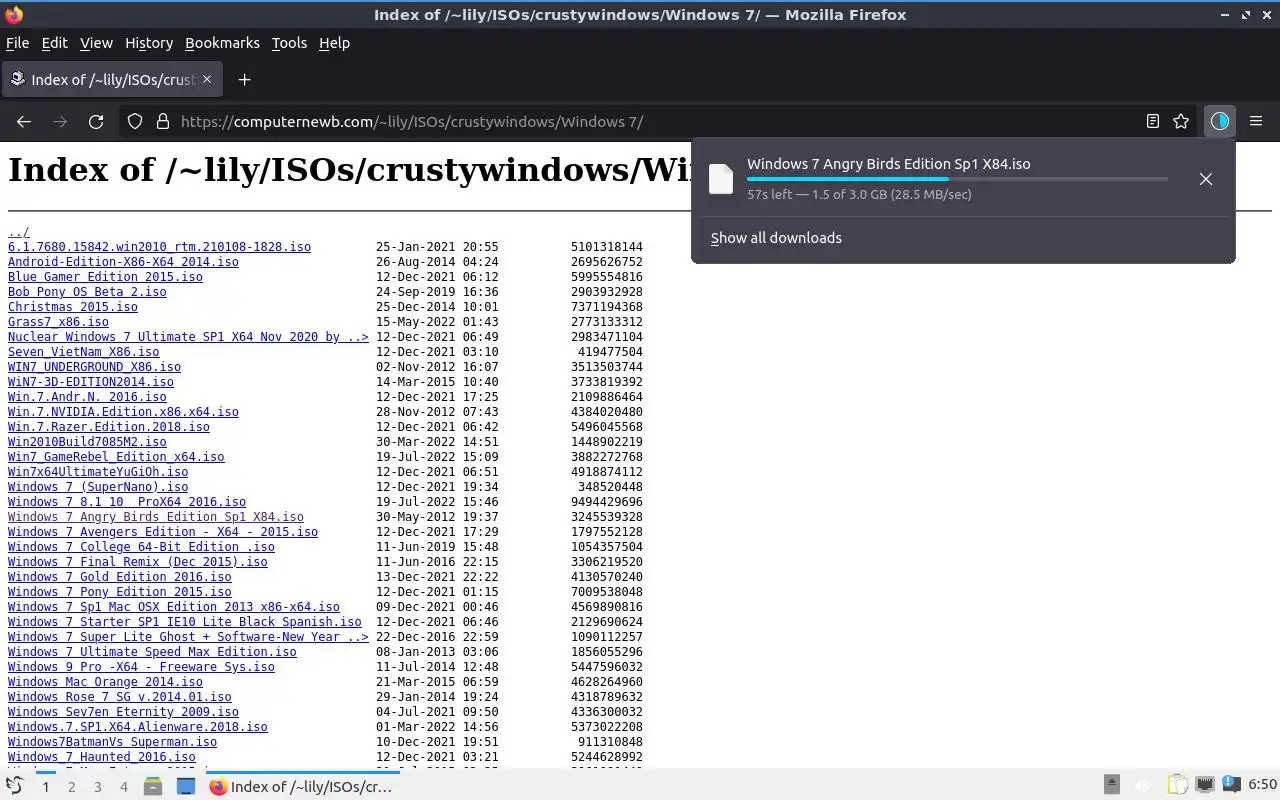The image size is (1280, 800).
Task: Go to parent directory ../ link
Action: click(19, 232)
